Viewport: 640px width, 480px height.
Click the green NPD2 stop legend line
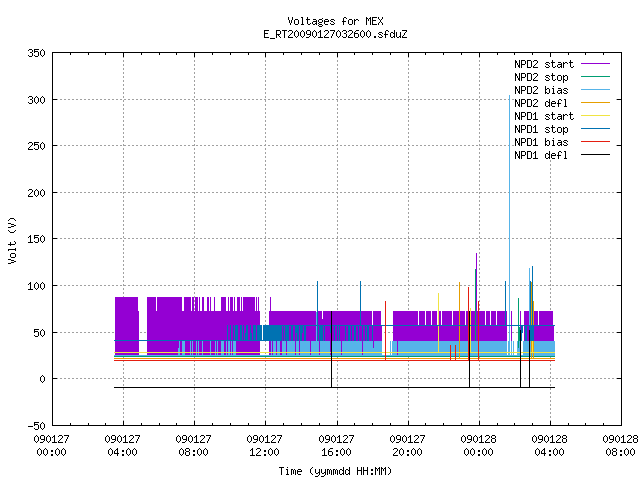click(595, 77)
